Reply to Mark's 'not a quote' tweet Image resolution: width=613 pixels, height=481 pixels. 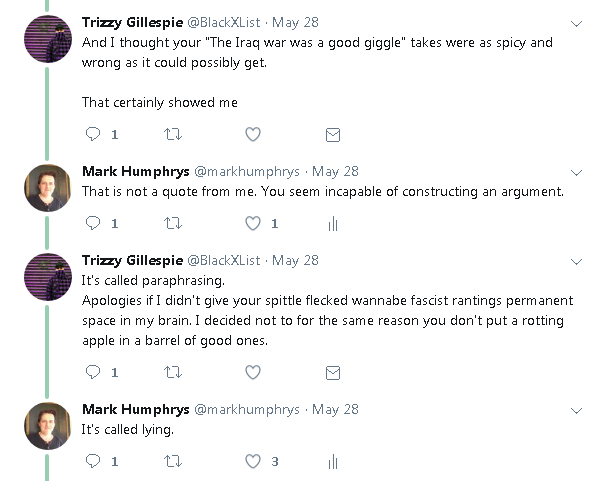93,223
